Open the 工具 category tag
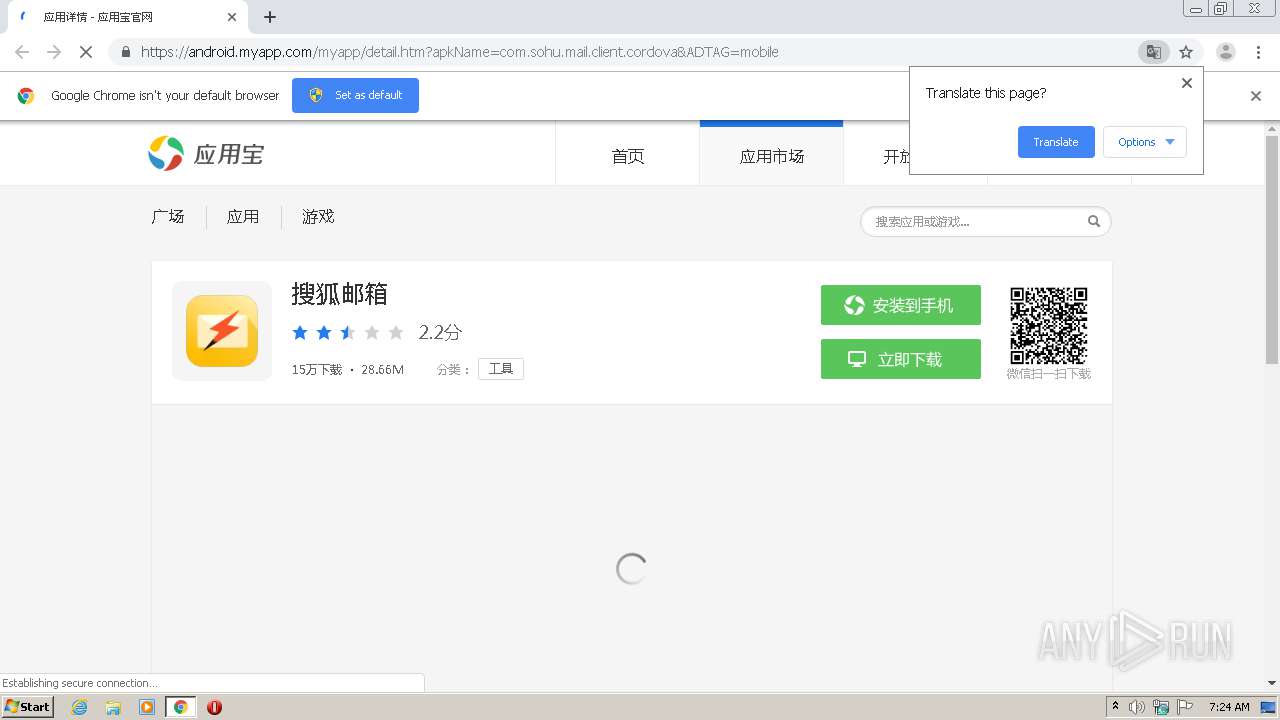This screenshot has width=1280, height=720. coord(501,369)
